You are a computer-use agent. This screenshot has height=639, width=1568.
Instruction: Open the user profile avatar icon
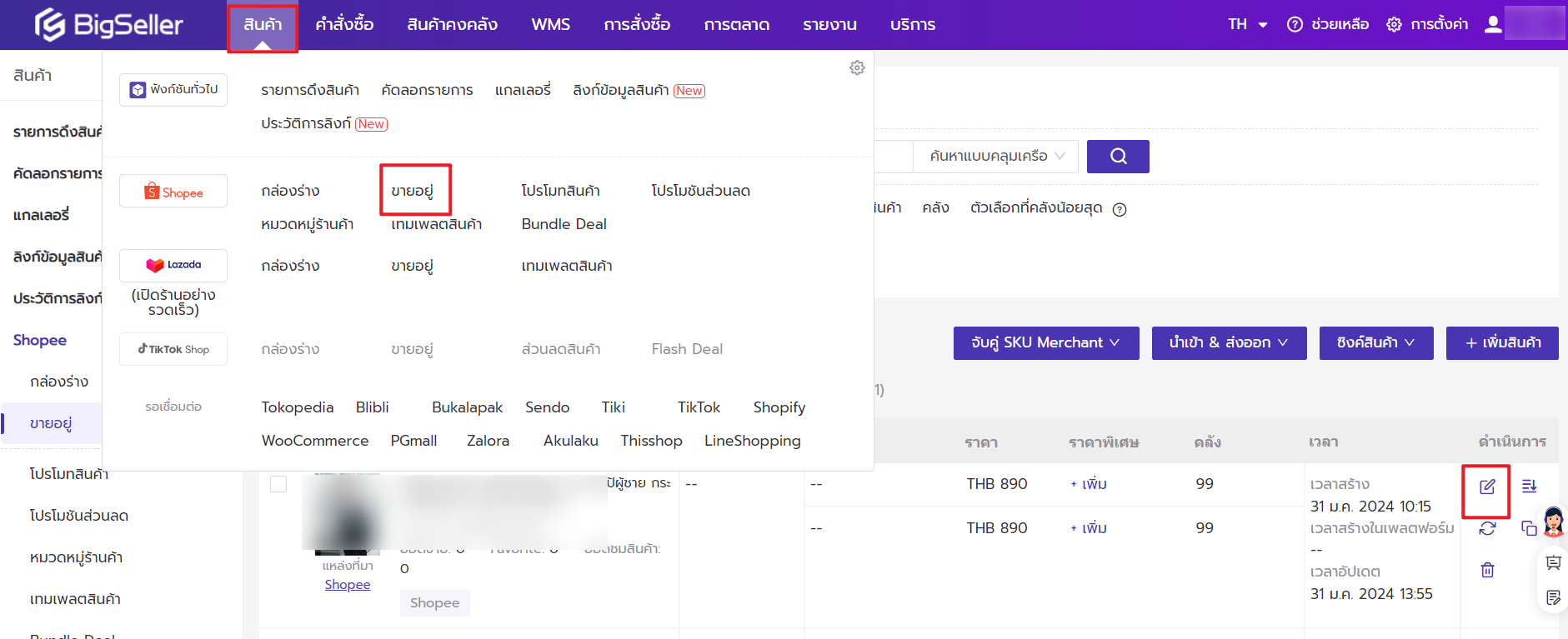[1493, 24]
